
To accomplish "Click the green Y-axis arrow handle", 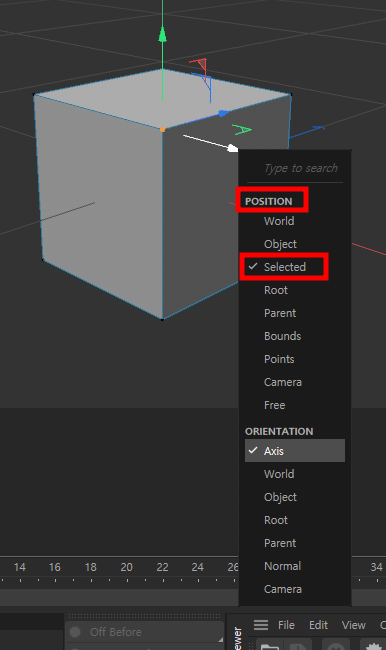I will click(163, 35).
